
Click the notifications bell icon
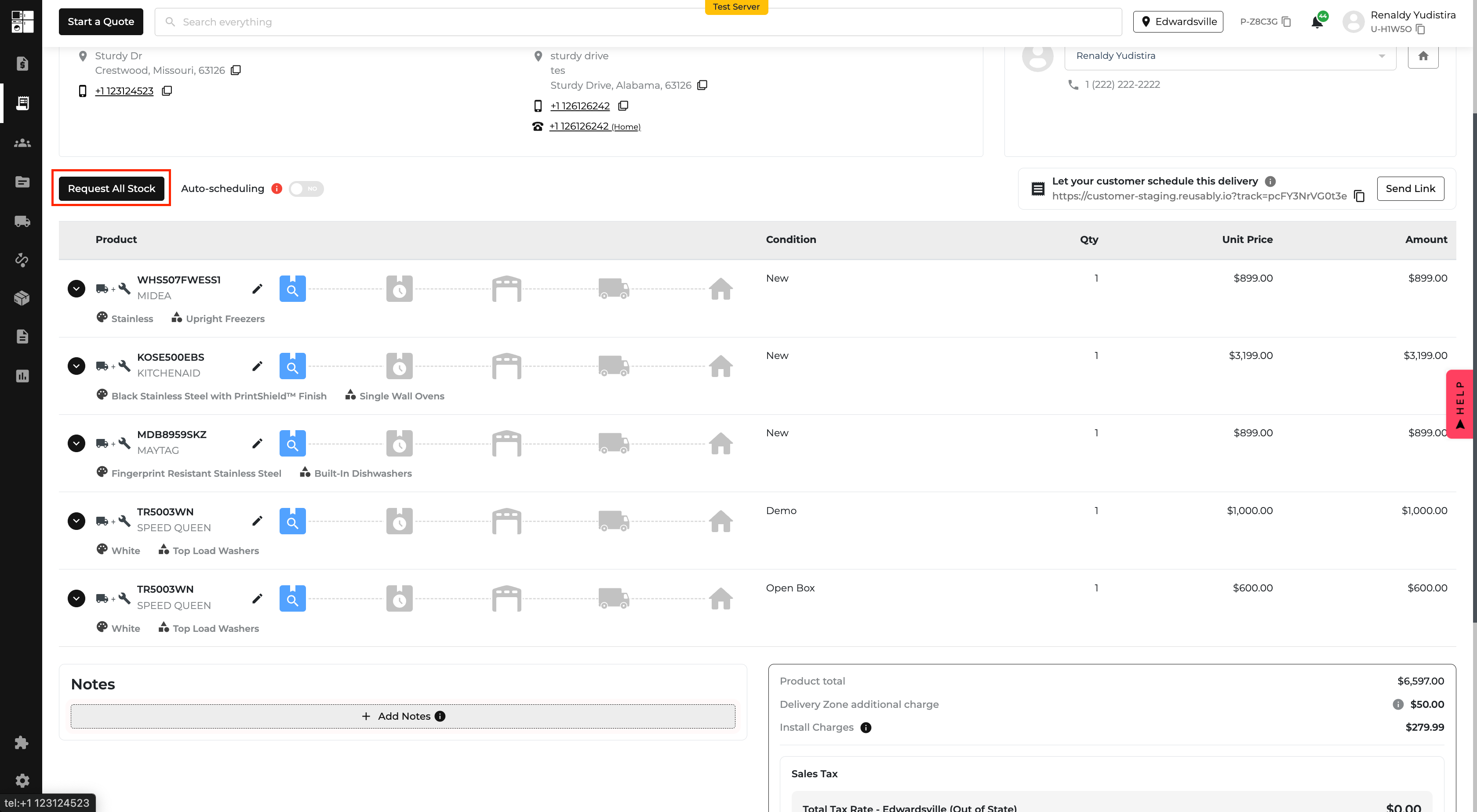point(1317,22)
